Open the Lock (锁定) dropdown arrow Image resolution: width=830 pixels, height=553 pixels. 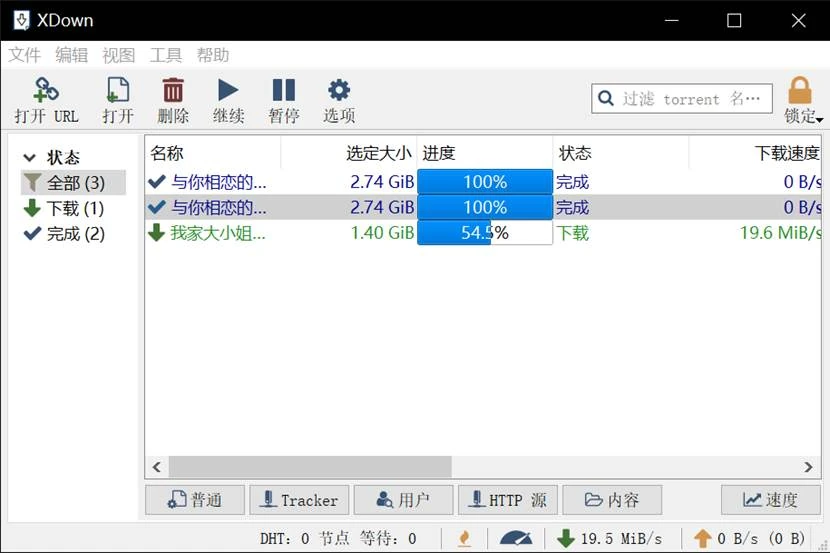[x=819, y=120]
